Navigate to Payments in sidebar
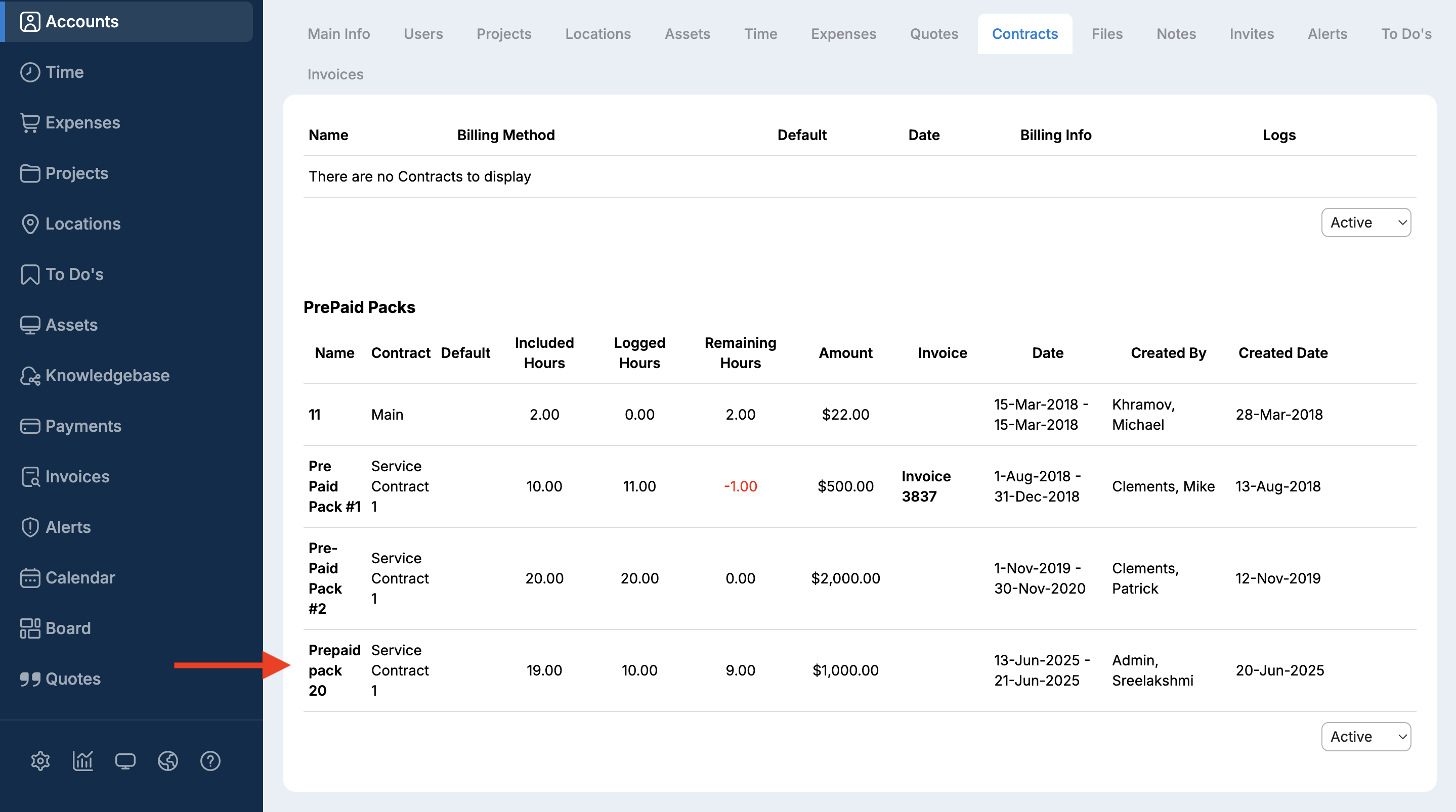This screenshot has width=1456, height=812. [83, 426]
